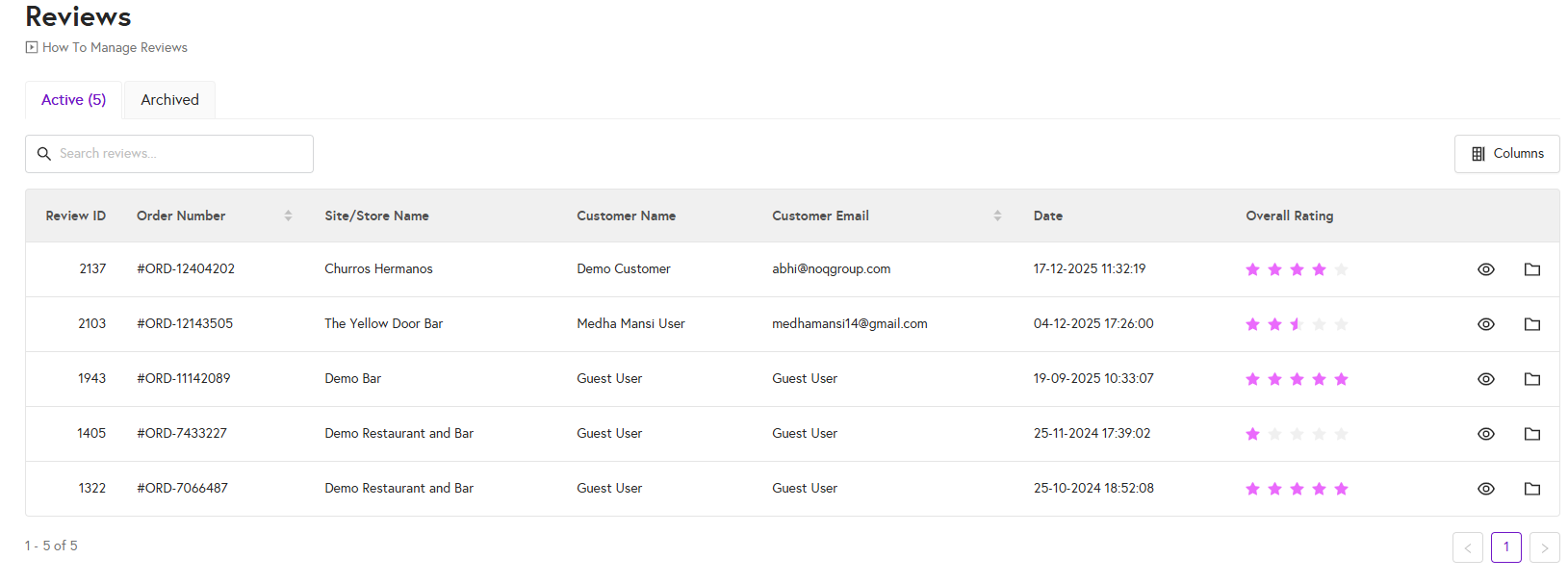The width and height of the screenshot is (1568, 584).
Task: Switch to the Archived tab
Action: (169, 100)
